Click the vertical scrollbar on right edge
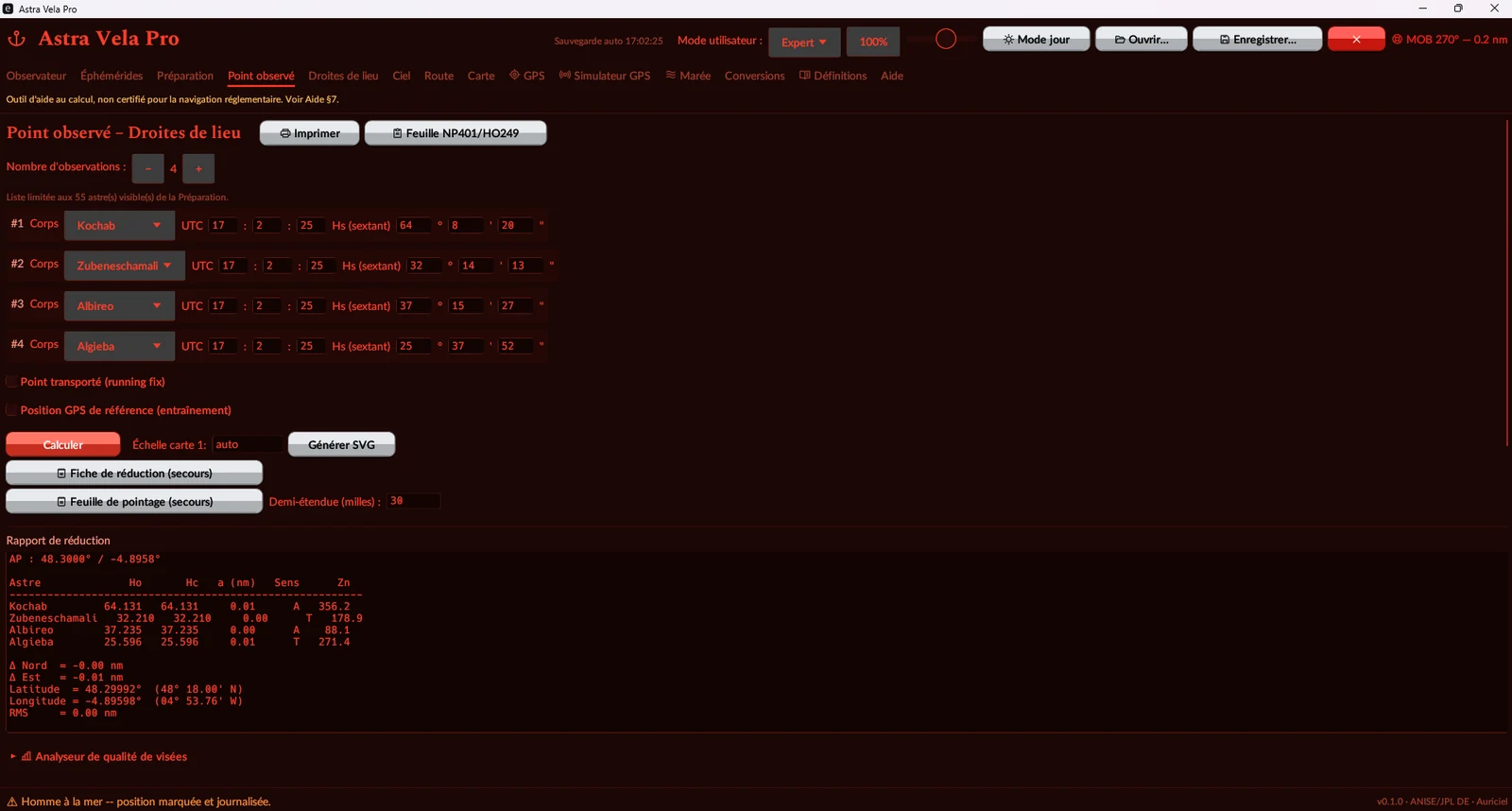The image size is (1512, 811). pyautogui.click(x=1506, y=284)
